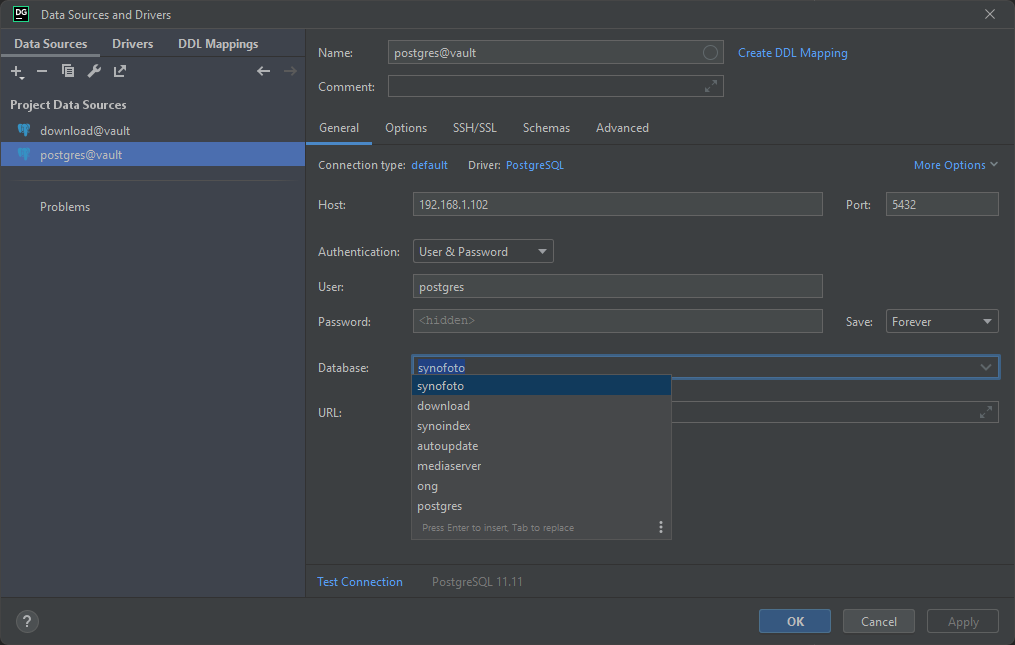Choose ong from database list
Viewport: 1015px width, 645px height.
541,486
